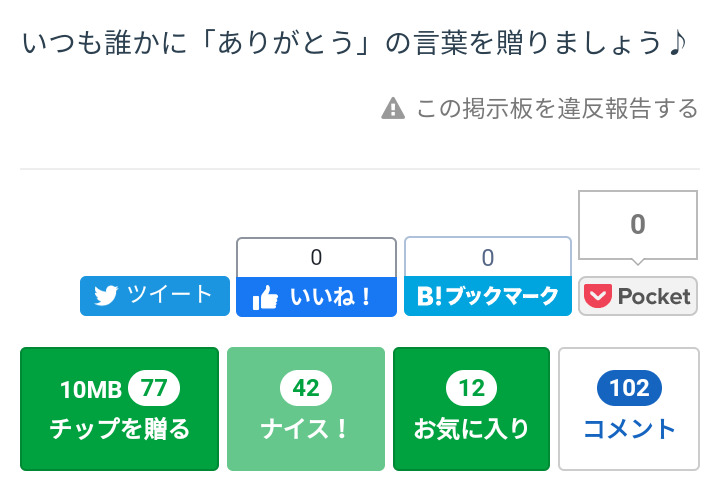
Task: Click the like count bubble above いいね！
Action: (316, 257)
